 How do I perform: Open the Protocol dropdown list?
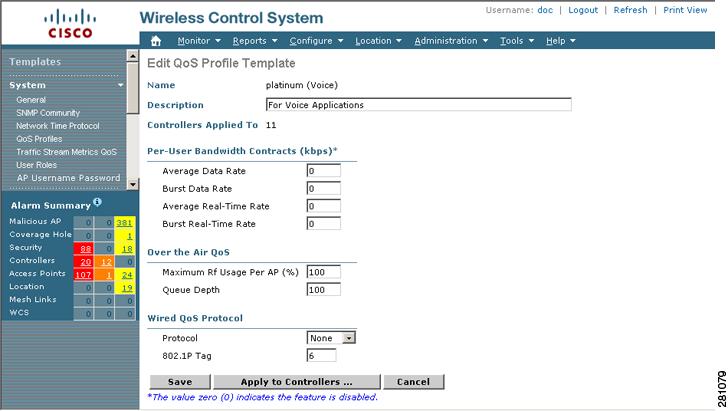coord(331,338)
